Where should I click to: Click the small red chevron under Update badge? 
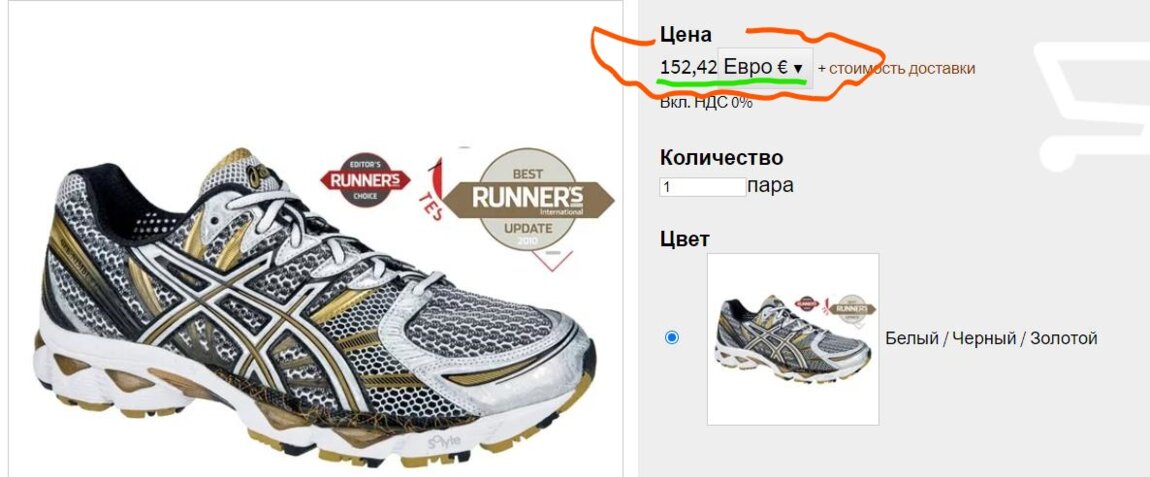(x=554, y=259)
